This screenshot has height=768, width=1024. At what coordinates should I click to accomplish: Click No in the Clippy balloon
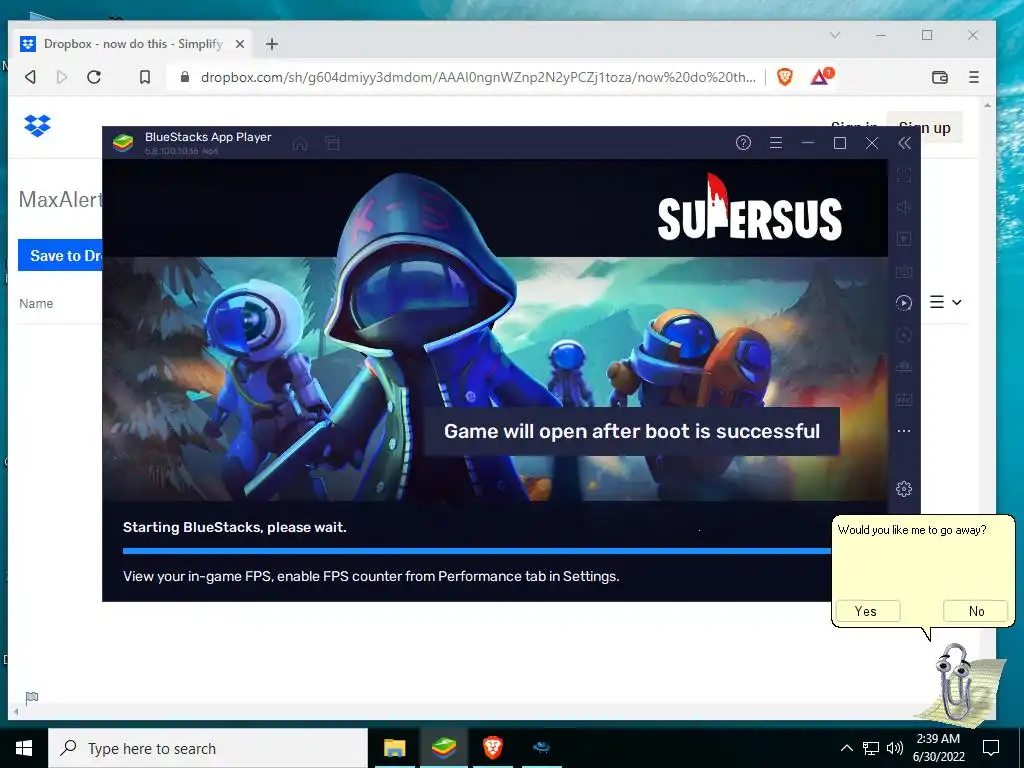(x=976, y=611)
